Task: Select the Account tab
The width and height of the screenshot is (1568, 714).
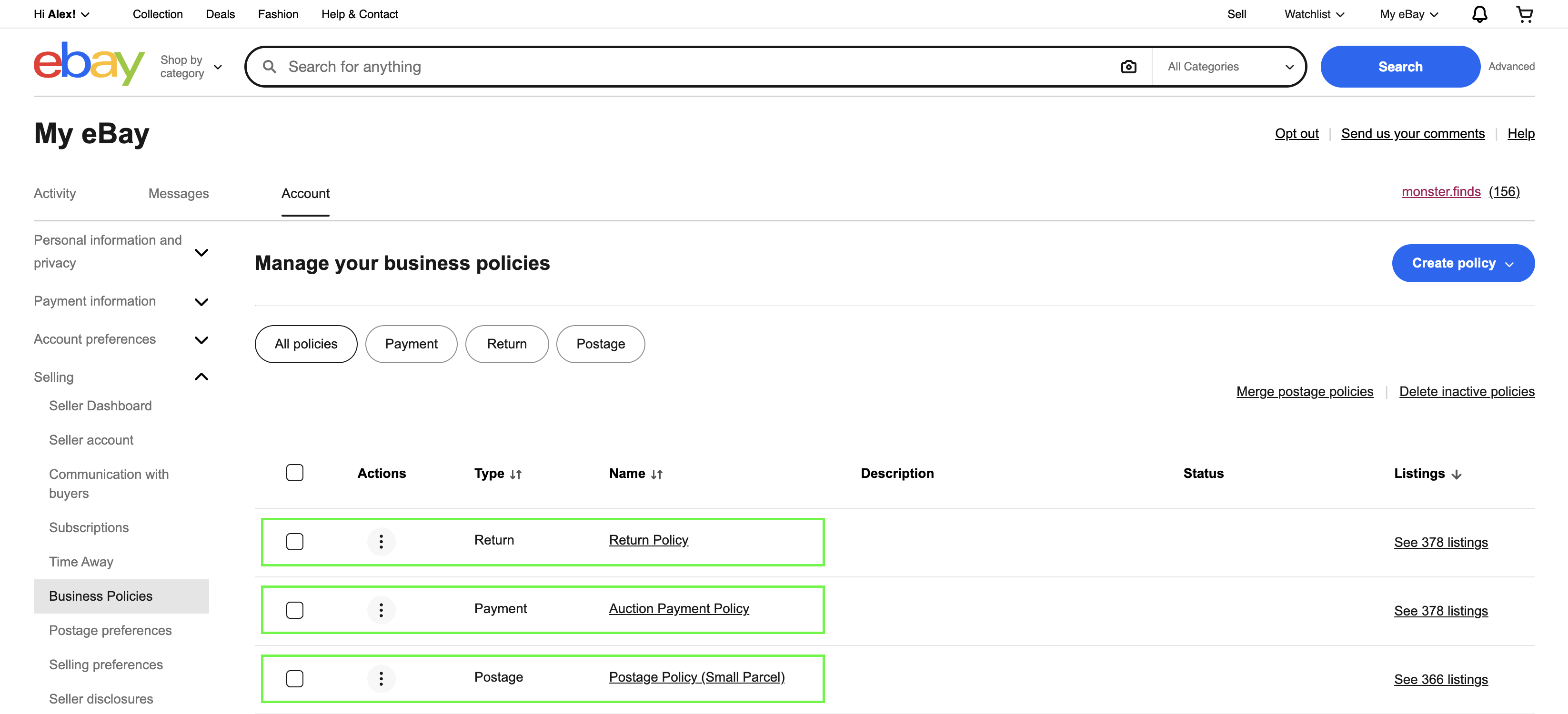Action: click(x=305, y=193)
